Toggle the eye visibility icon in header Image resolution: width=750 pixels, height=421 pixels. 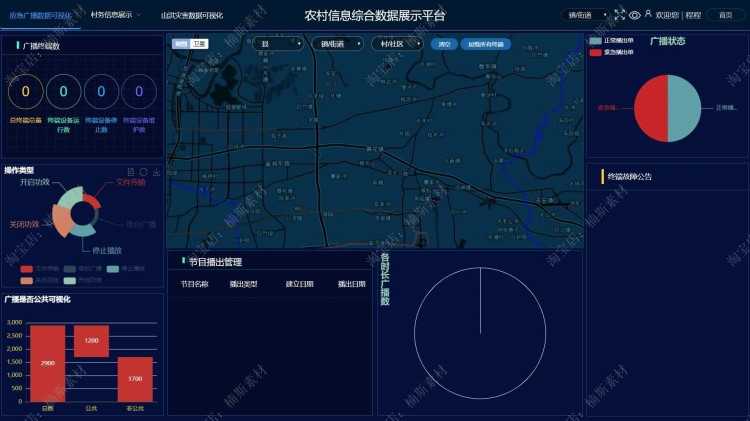coord(634,15)
